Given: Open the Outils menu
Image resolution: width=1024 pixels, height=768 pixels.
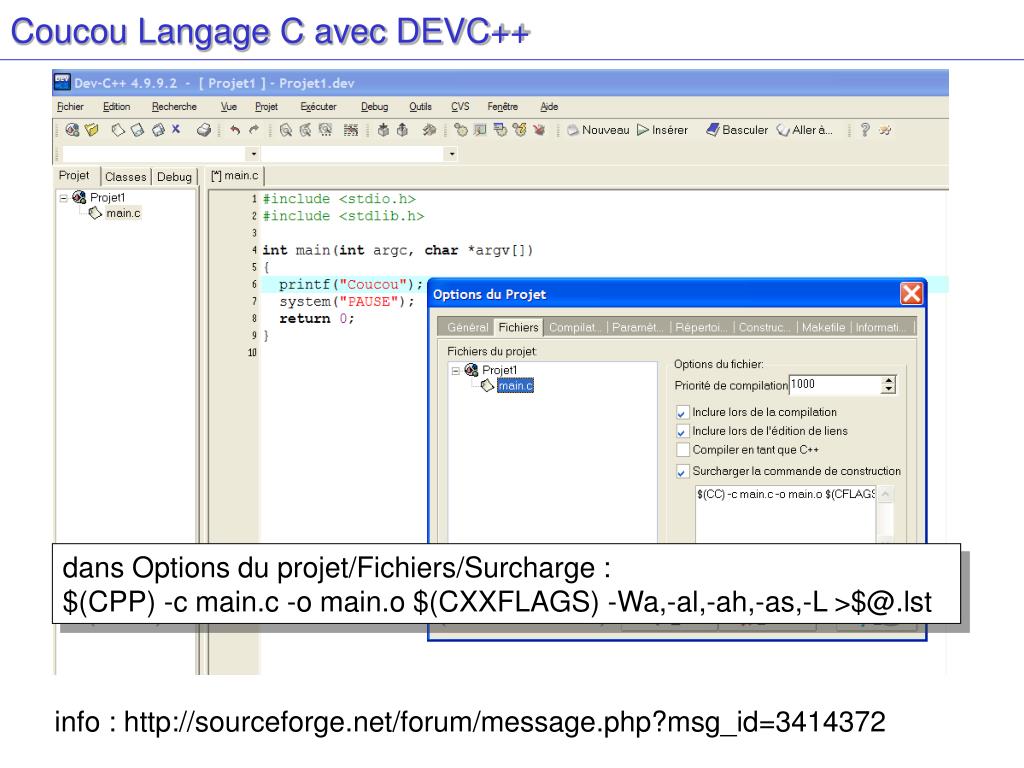Looking at the screenshot, I should point(421,106).
